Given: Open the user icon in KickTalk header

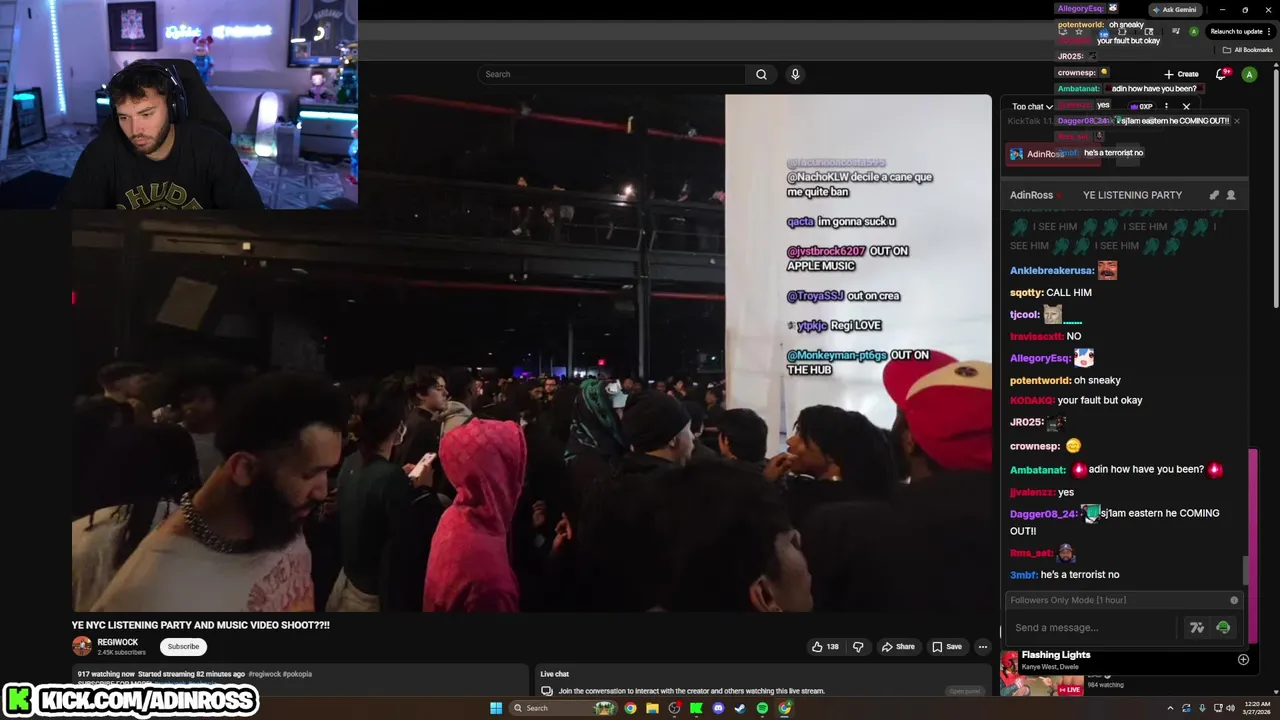Looking at the screenshot, I should tap(1231, 195).
